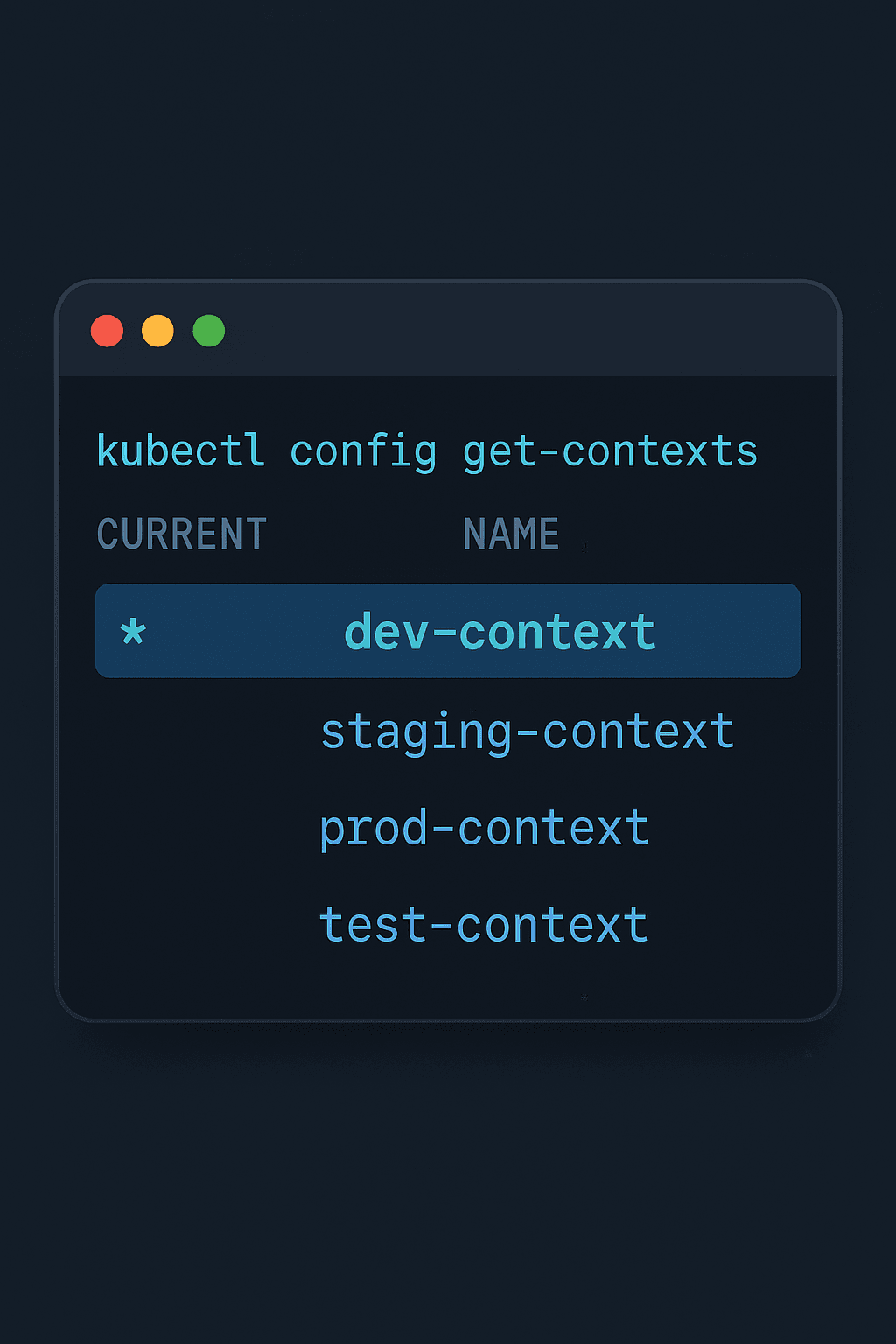Click the empty terminal title bar area
The image size is (896, 1344).
click(525, 331)
